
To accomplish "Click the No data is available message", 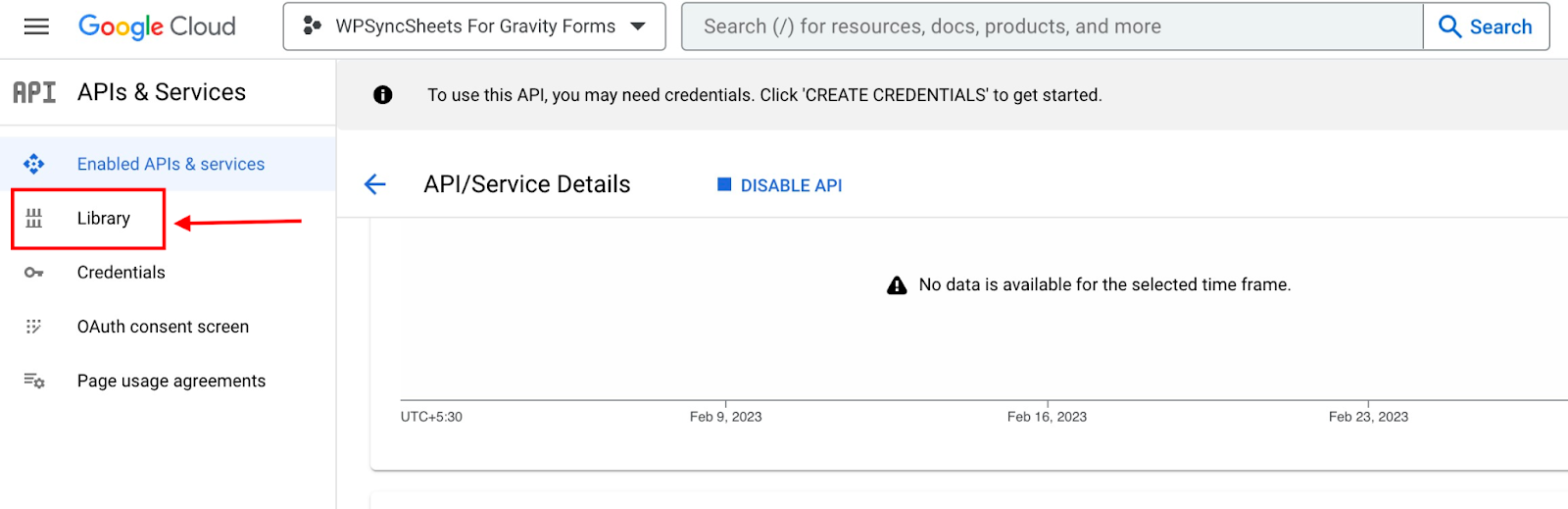I will (1105, 285).
